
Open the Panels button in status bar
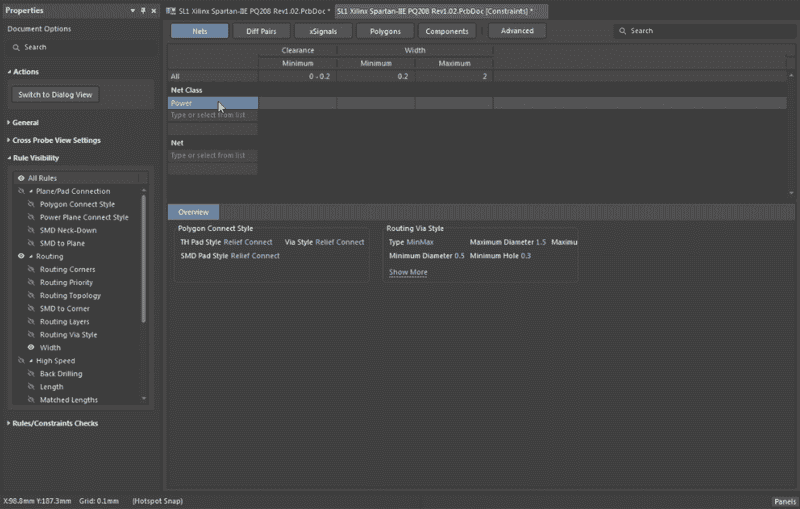click(x=785, y=502)
